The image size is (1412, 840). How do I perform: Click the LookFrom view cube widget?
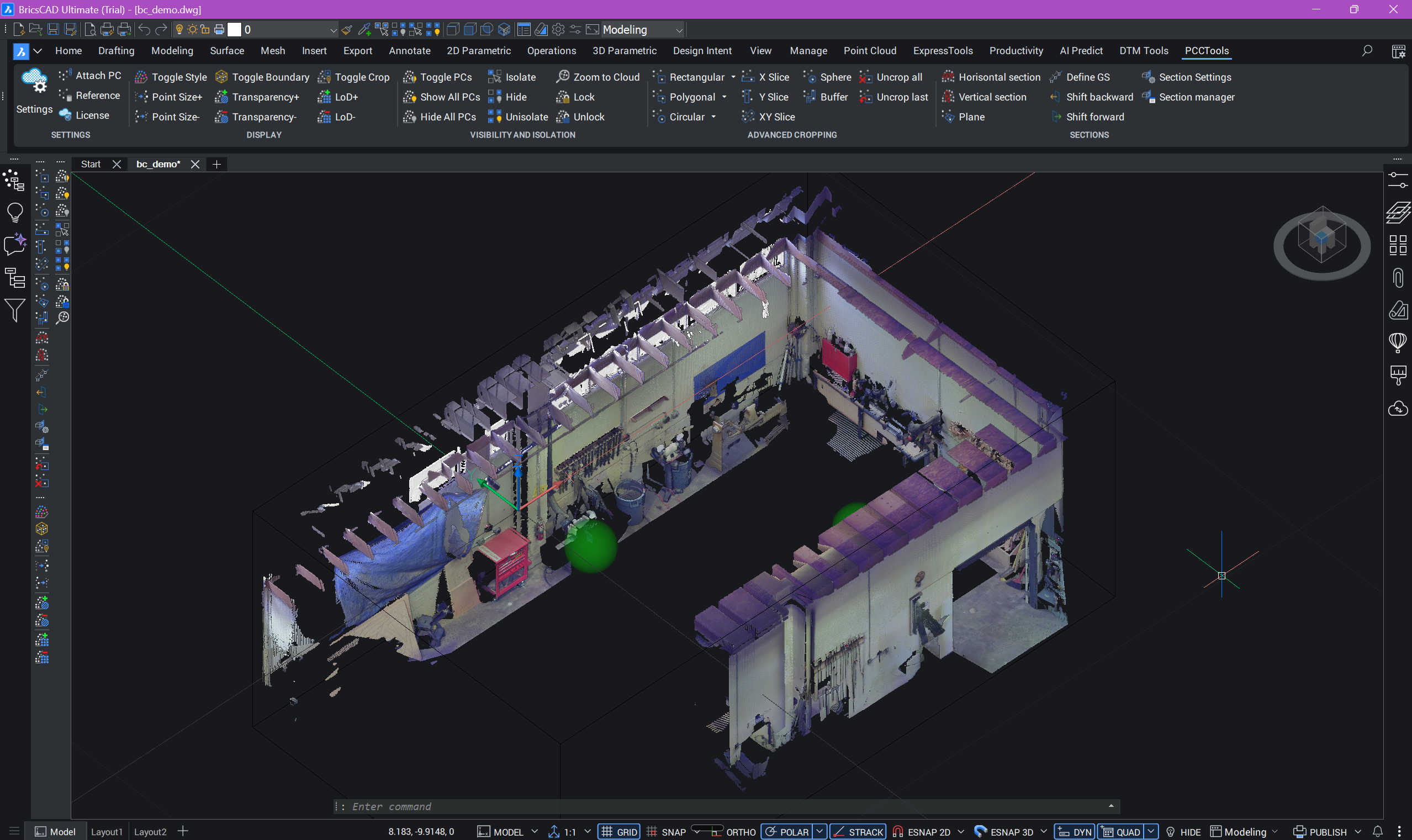pos(1322,244)
